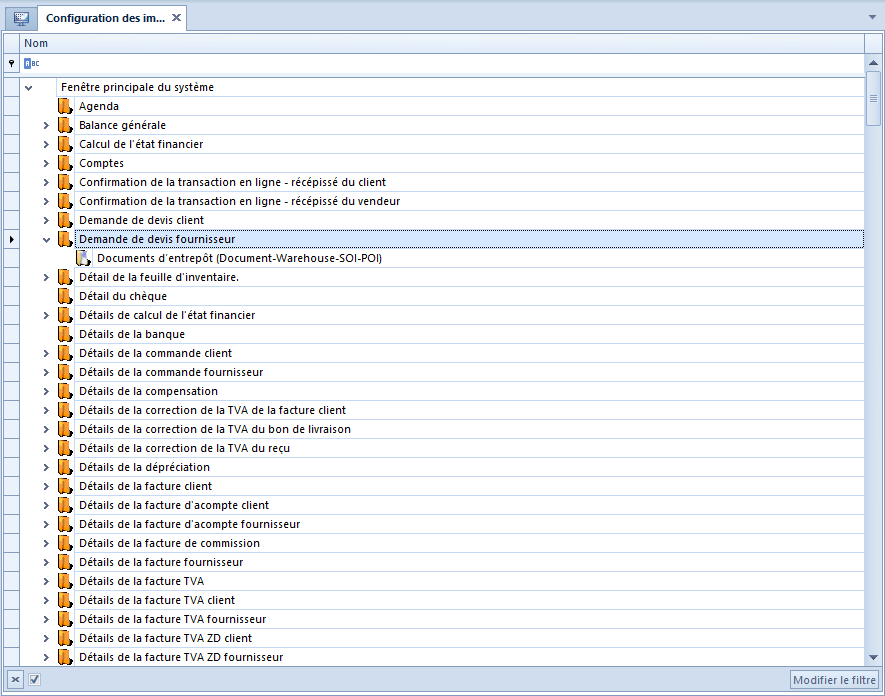Collapse Fenêtre principale du système node
Viewport: 885px width, 696px height.
(x=28, y=87)
